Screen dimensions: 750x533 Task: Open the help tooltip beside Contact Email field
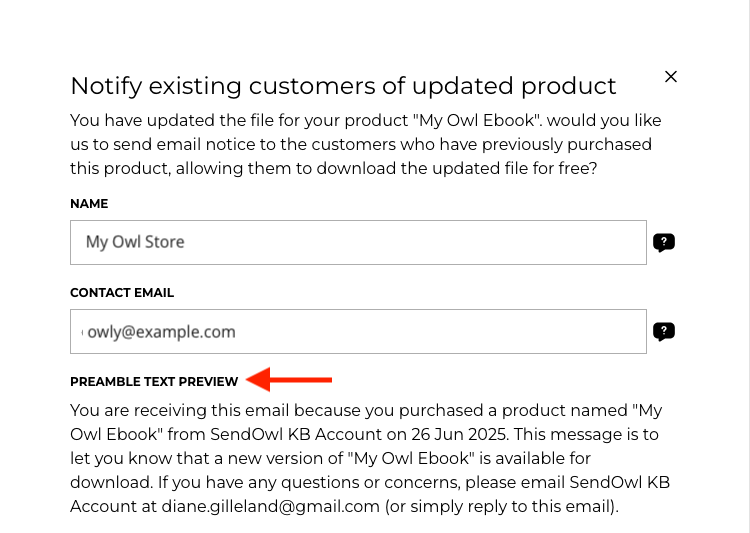pos(664,332)
